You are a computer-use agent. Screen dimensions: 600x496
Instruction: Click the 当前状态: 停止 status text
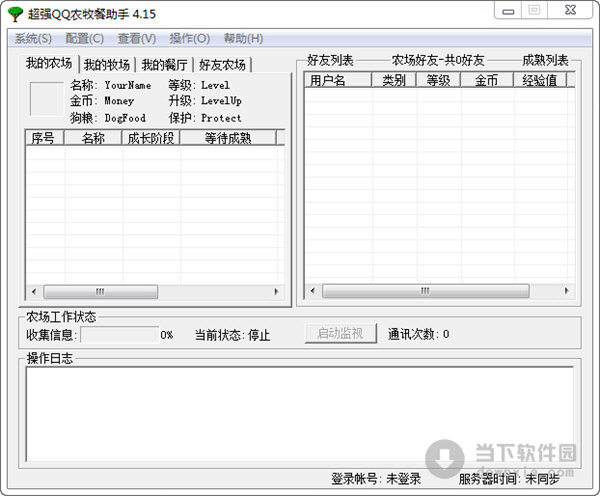(x=232, y=335)
